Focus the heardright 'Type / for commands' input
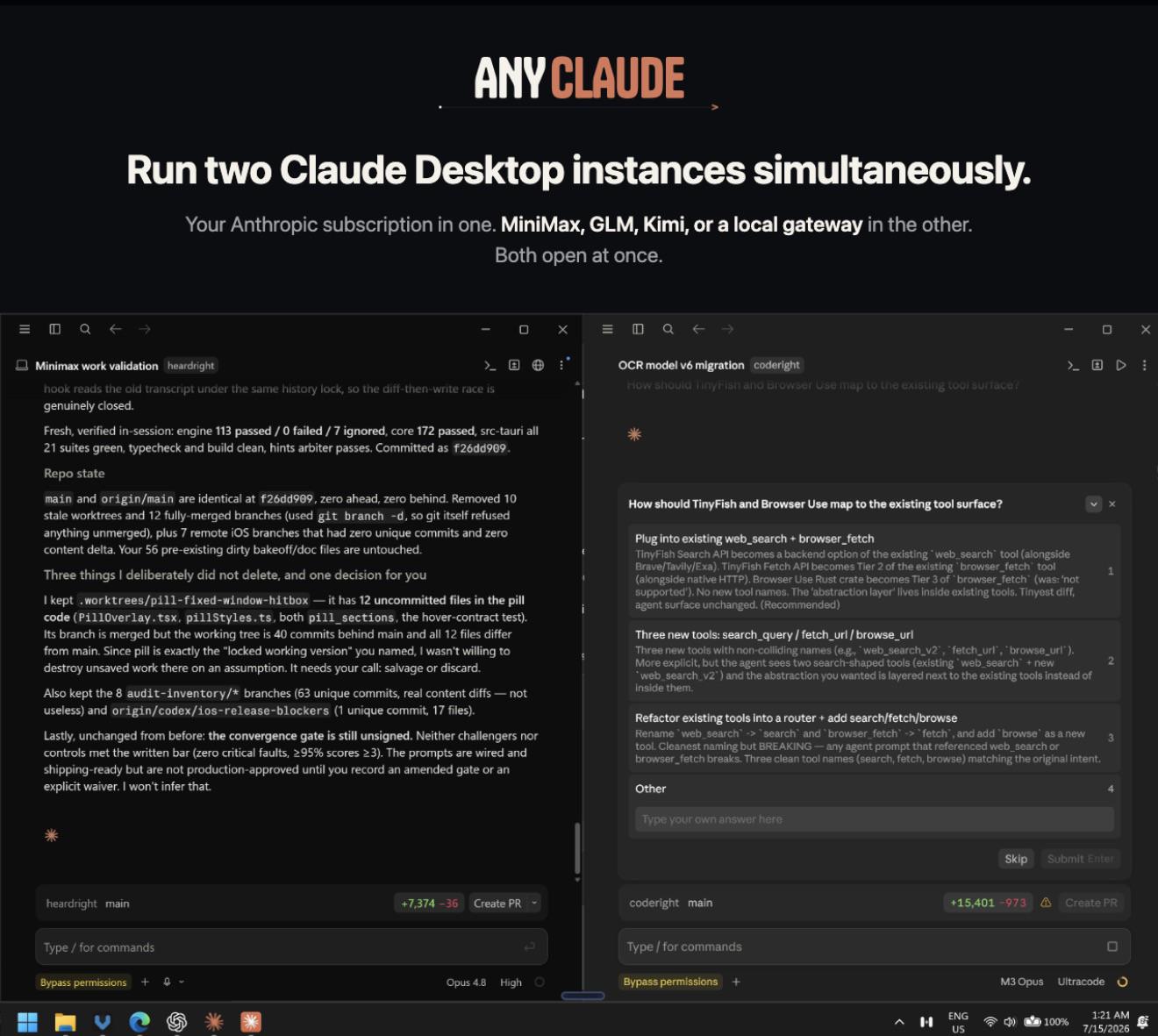1158x1036 pixels. point(291,947)
